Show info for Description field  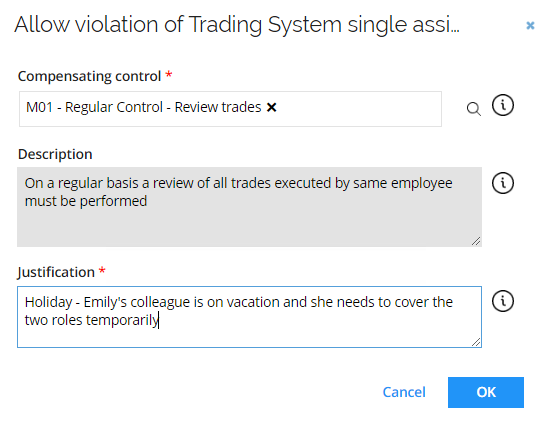pos(503,183)
